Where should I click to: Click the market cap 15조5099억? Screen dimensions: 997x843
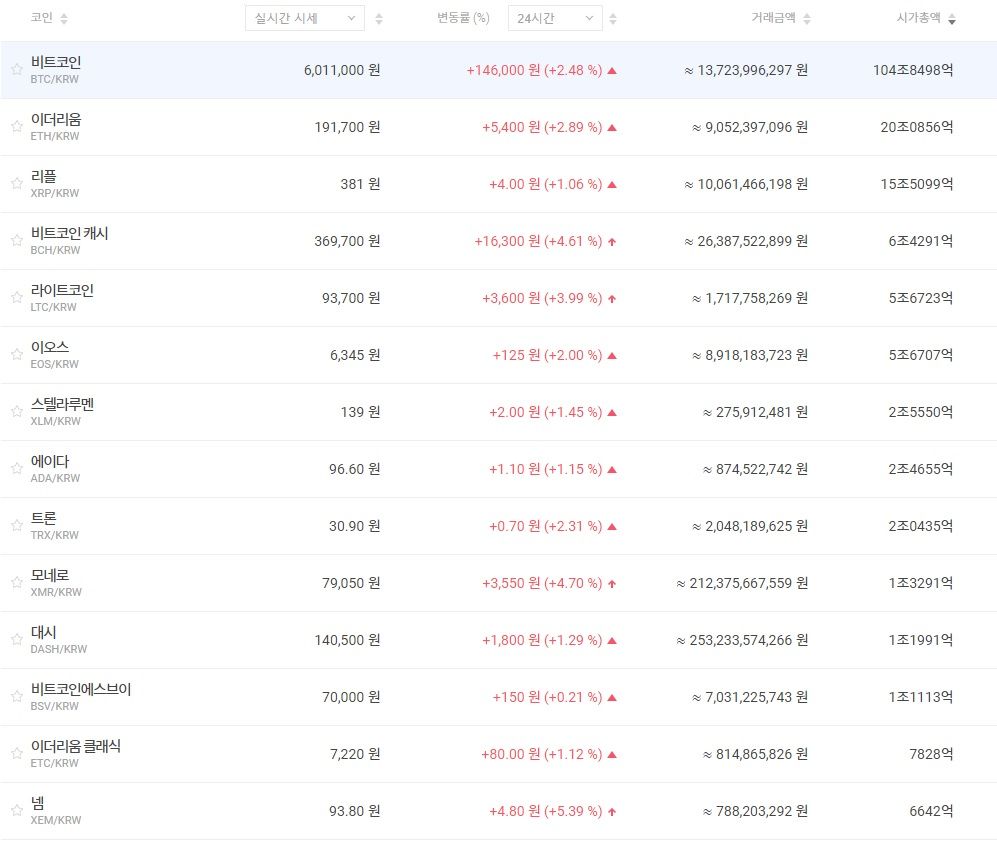(916, 184)
